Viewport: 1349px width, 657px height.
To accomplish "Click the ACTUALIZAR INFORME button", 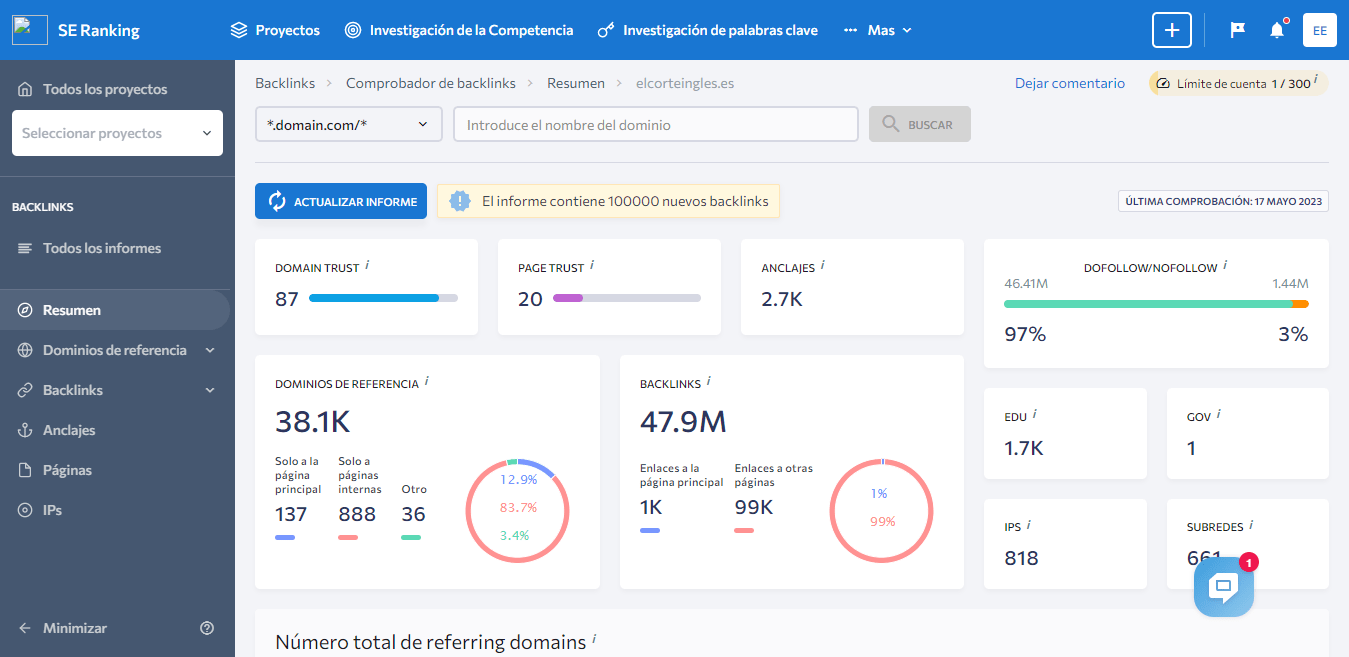I will (x=340, y=201).
